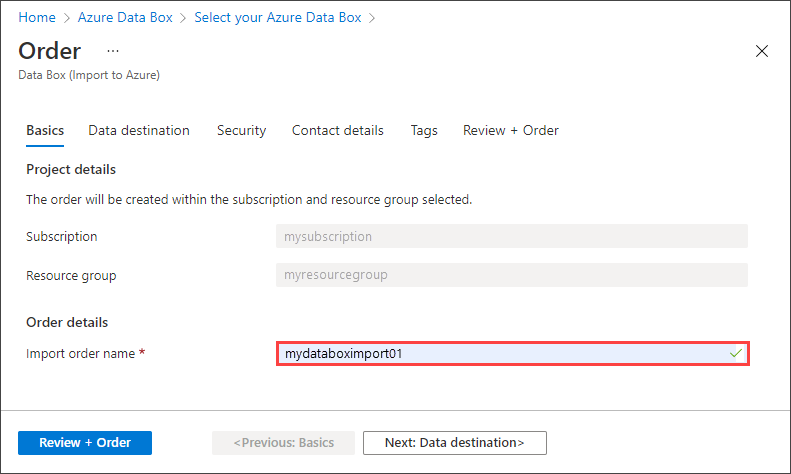Open the Security tab
Viewport: 791px width, 474px height.
click(241, 130)
